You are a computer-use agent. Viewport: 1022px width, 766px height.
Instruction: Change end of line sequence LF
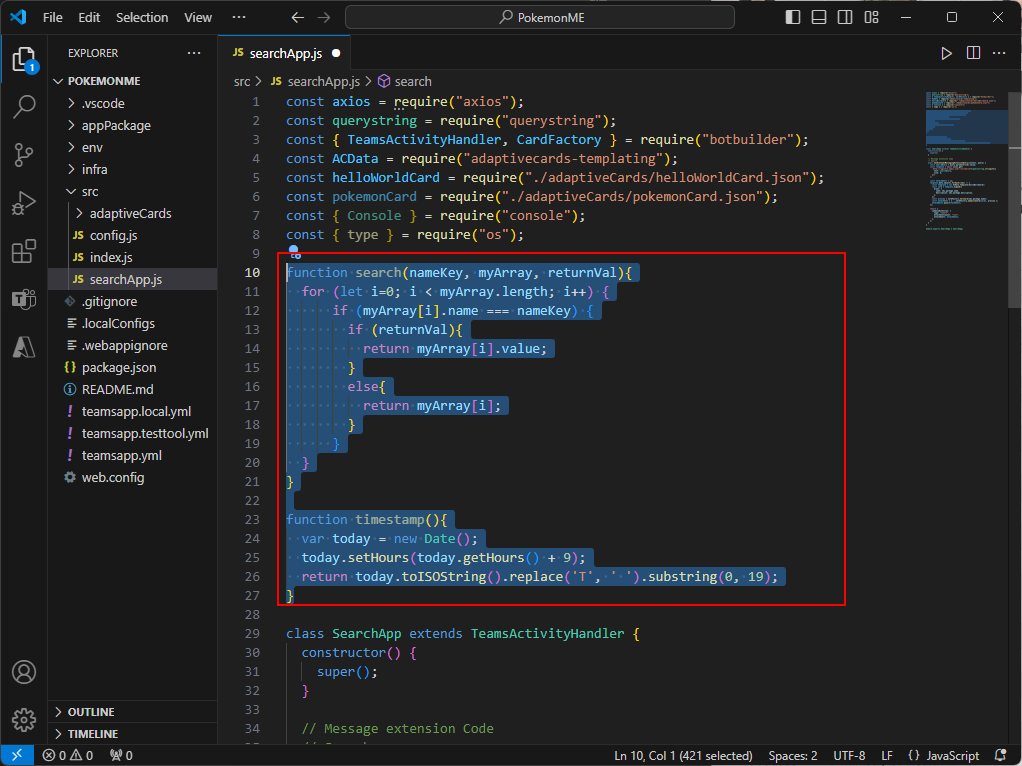[x=887, y=756]
